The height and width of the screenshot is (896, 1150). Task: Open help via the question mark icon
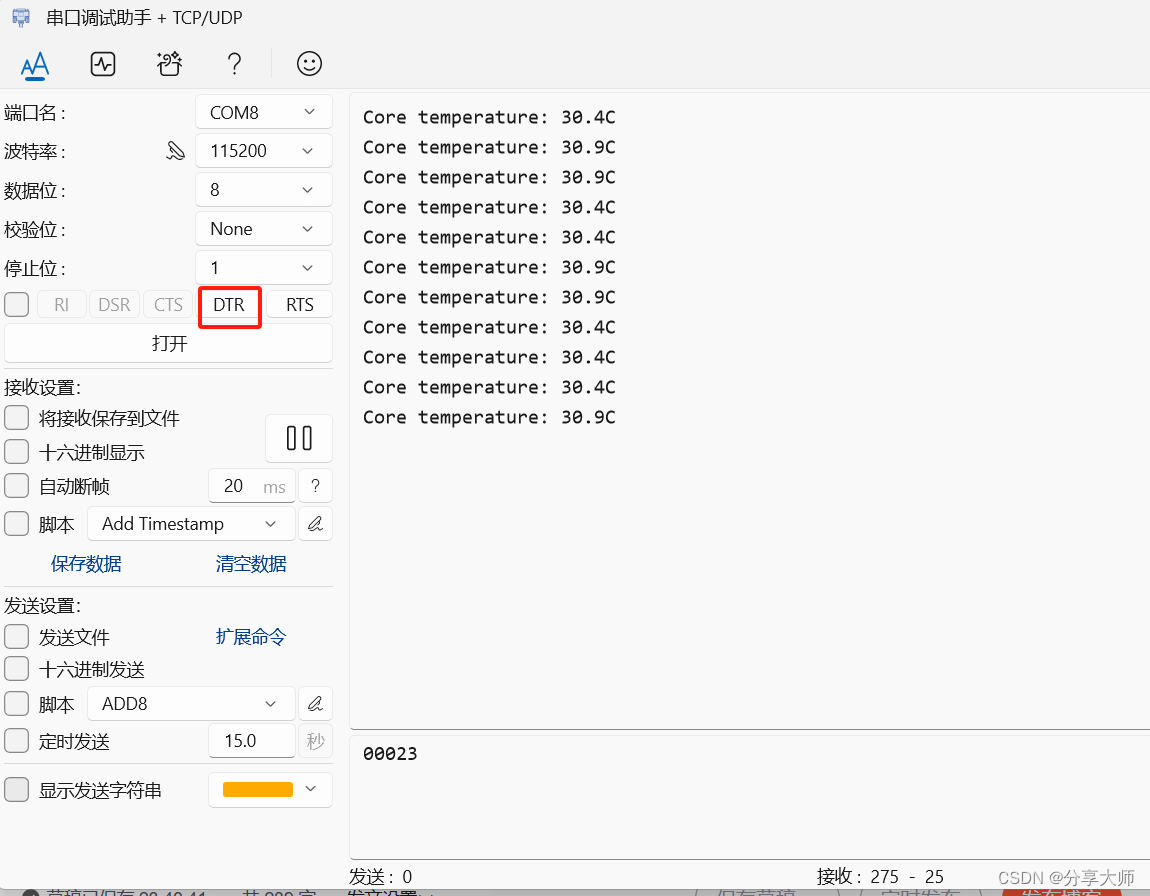[x=234, y=63]
